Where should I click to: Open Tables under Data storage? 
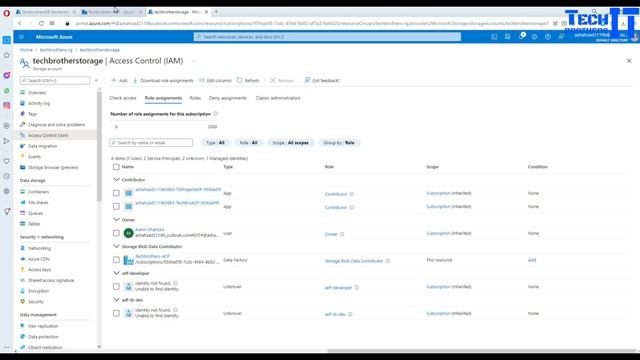(34, 224)
